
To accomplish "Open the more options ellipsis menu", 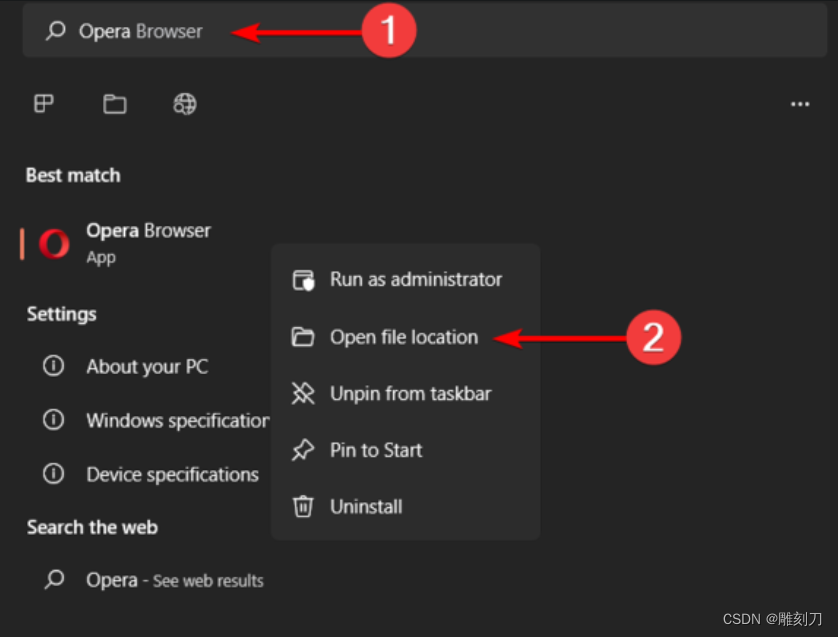I will point(800,104).
